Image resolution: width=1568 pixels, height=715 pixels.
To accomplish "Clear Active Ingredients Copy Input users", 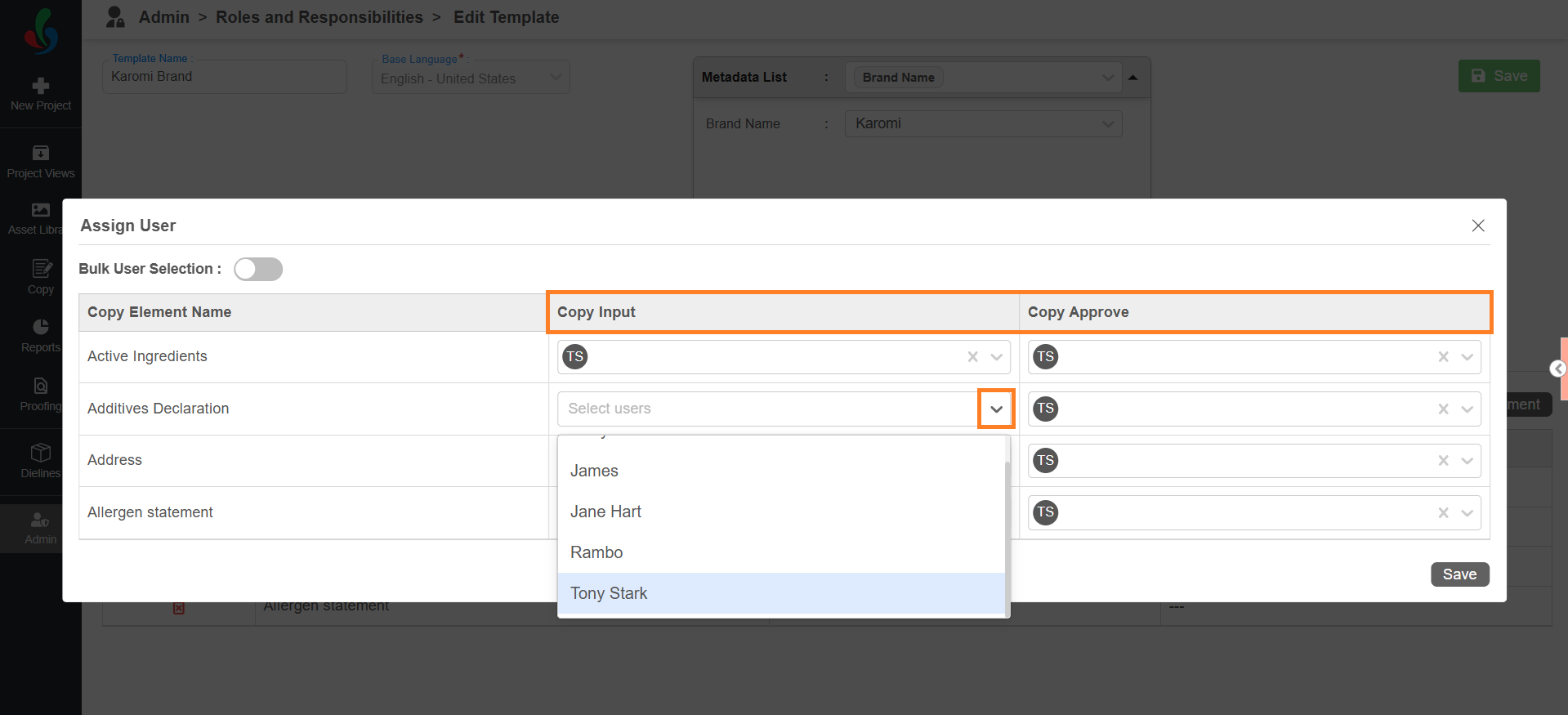I will tap(972, 357).
